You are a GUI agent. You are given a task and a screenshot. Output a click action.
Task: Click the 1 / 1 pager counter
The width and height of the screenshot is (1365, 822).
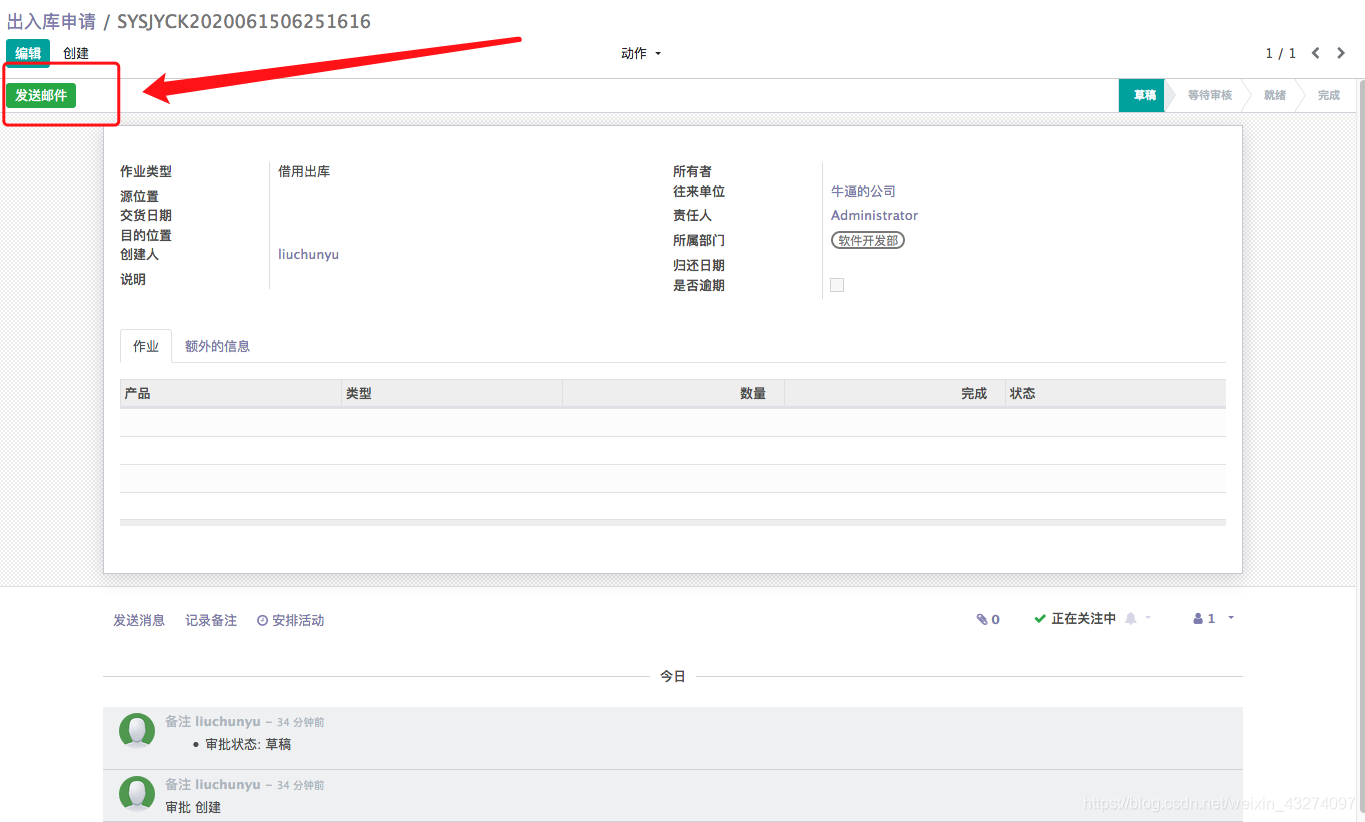tap(1281, 53)
